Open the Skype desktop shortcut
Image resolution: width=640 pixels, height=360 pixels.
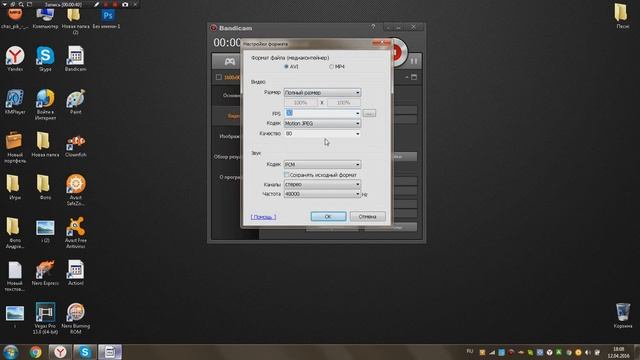[45, 59]
